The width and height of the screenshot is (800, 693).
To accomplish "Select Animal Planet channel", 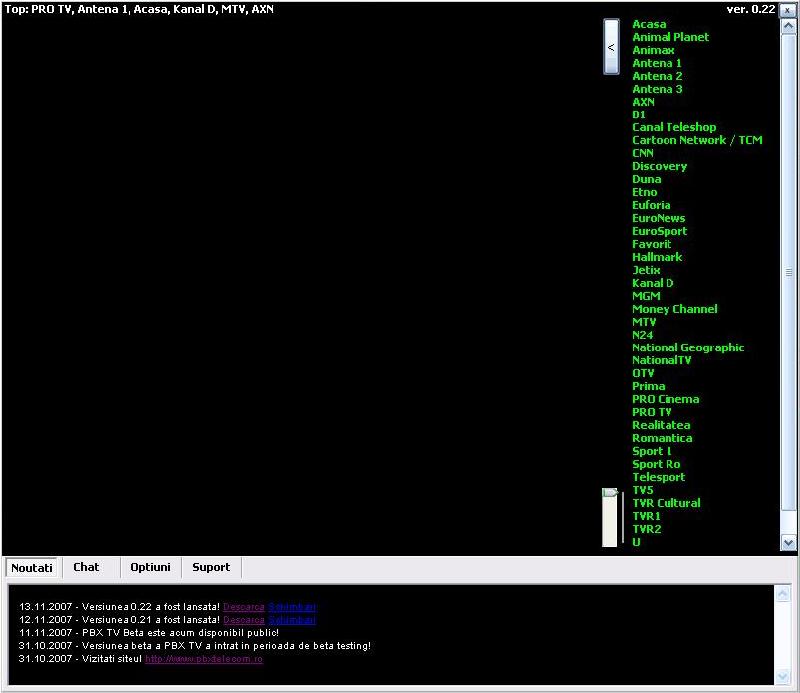I will (x=670, y=37).
